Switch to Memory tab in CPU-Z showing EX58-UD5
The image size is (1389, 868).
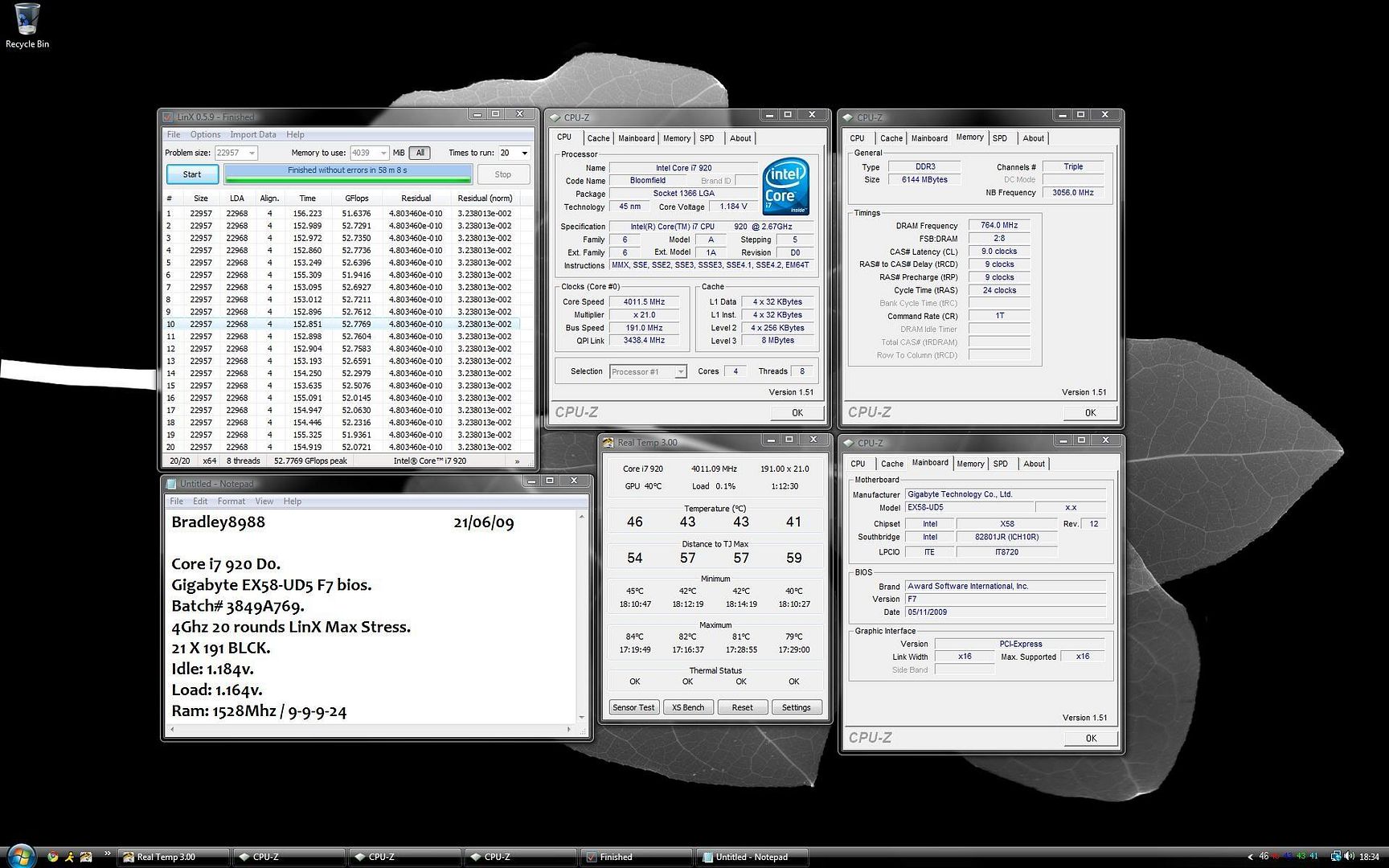(x=970, y=464)
